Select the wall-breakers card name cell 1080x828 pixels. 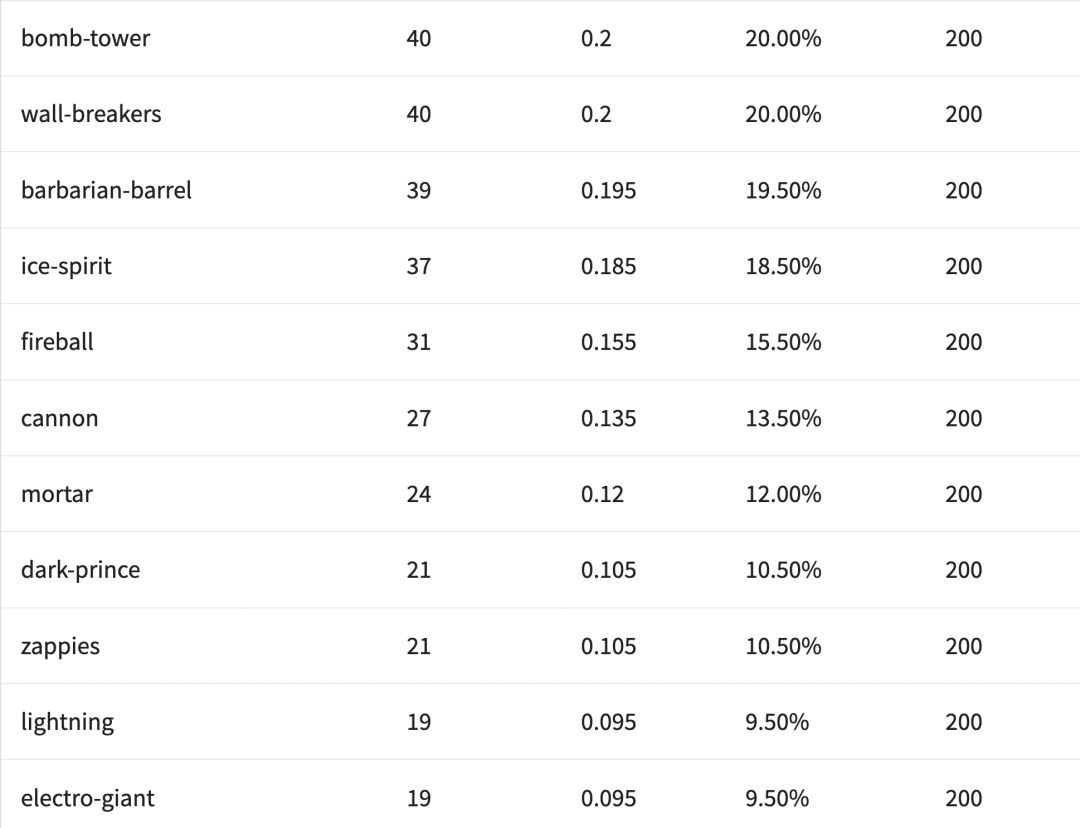click(x=91, y=114)
